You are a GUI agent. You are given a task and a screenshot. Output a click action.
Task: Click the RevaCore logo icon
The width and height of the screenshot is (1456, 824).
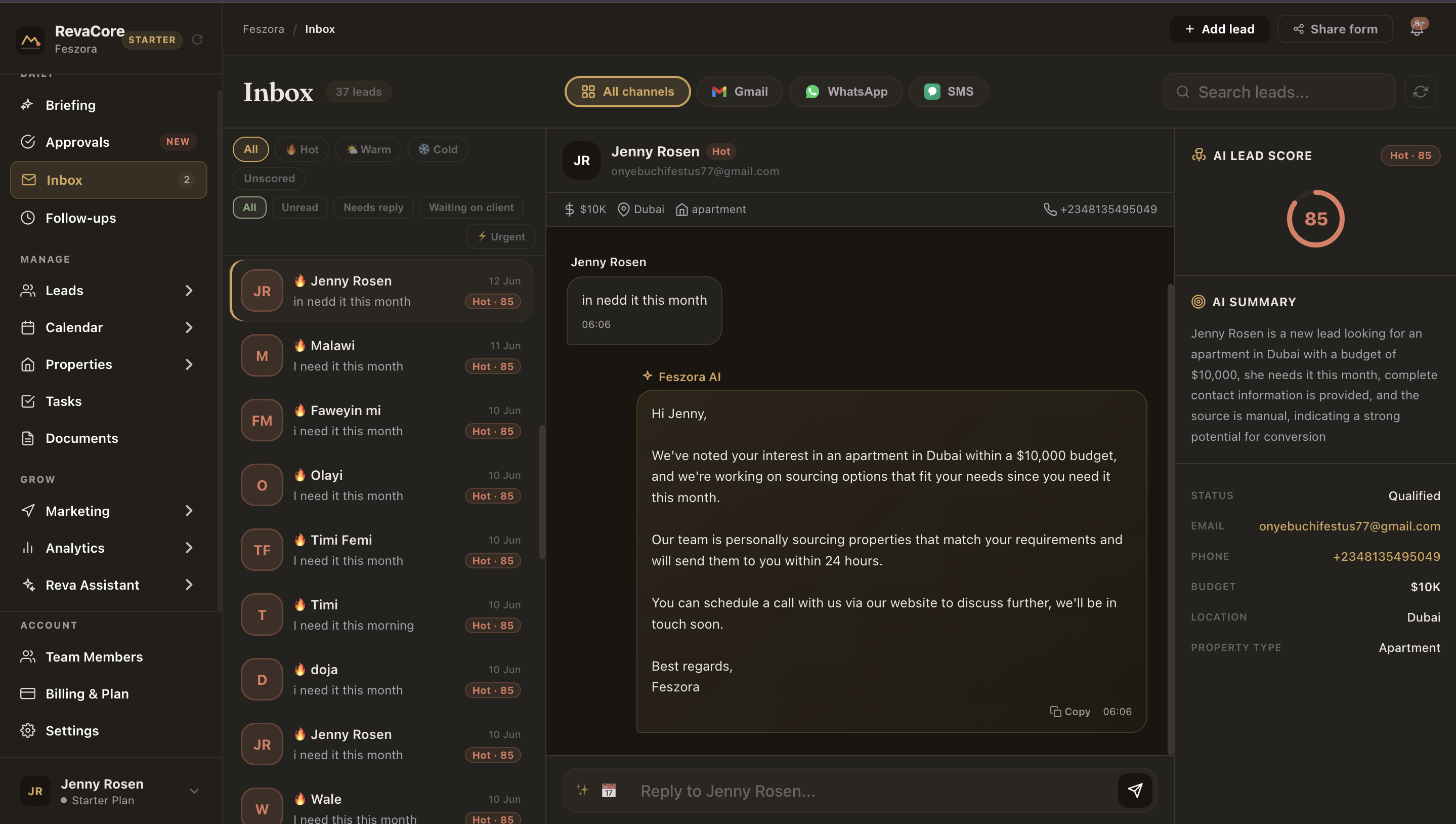point(30,39)
